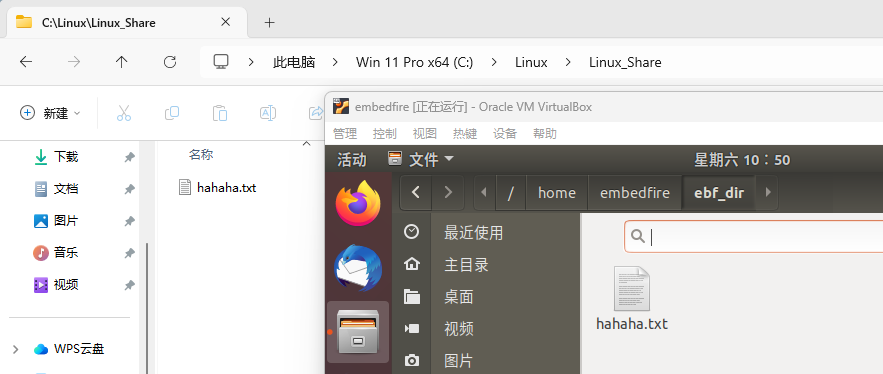Screen dimensions: 883x374
Task: Click the ebf_dir path button in Files
Action: pyautogui.click(x=720, y=193)
